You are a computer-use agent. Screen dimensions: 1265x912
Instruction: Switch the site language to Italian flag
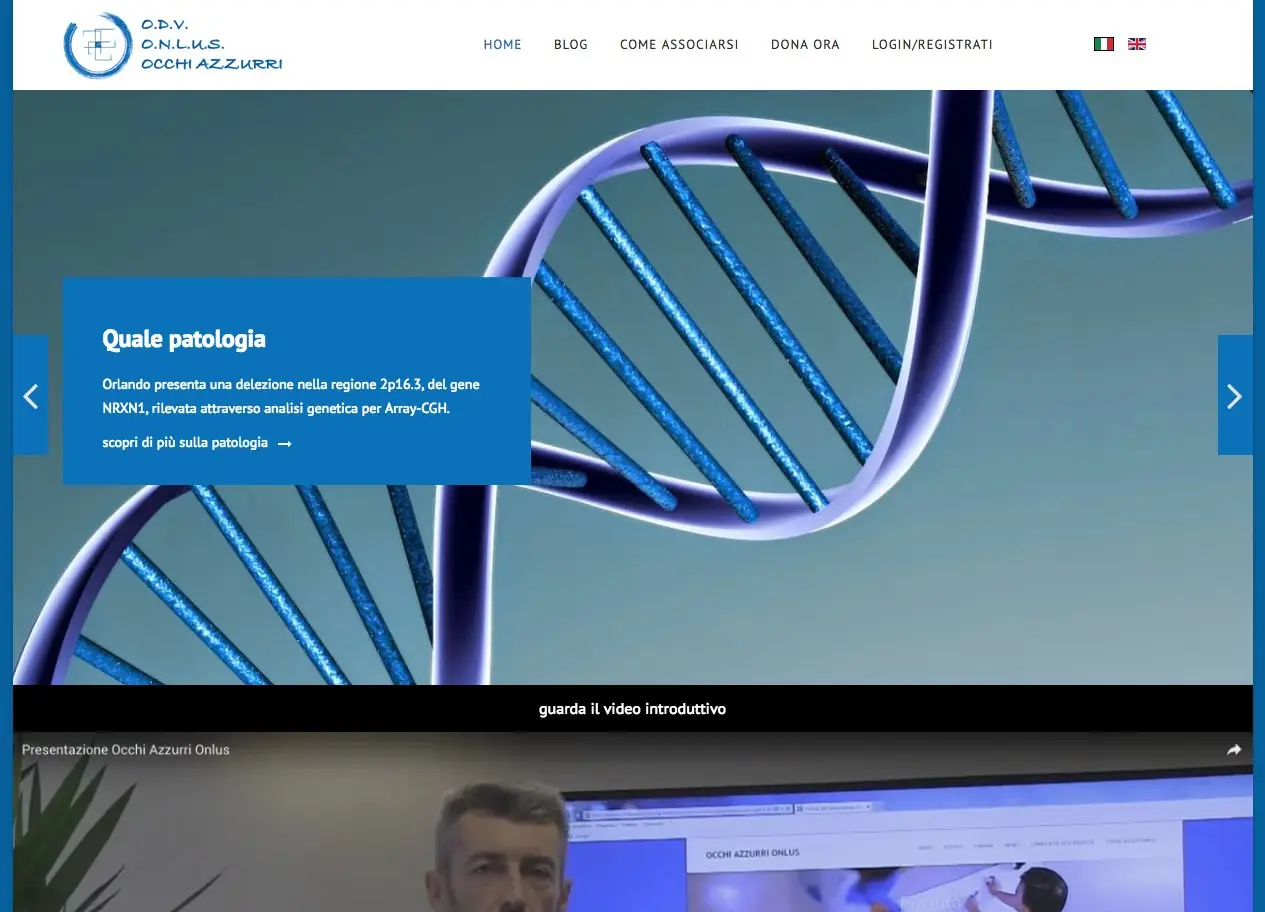pos(1104,44)
